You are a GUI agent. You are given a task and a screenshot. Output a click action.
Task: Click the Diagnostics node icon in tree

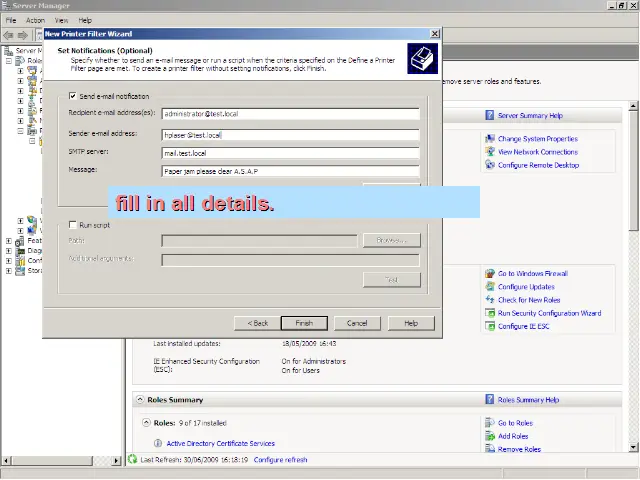tap(20, 251)
